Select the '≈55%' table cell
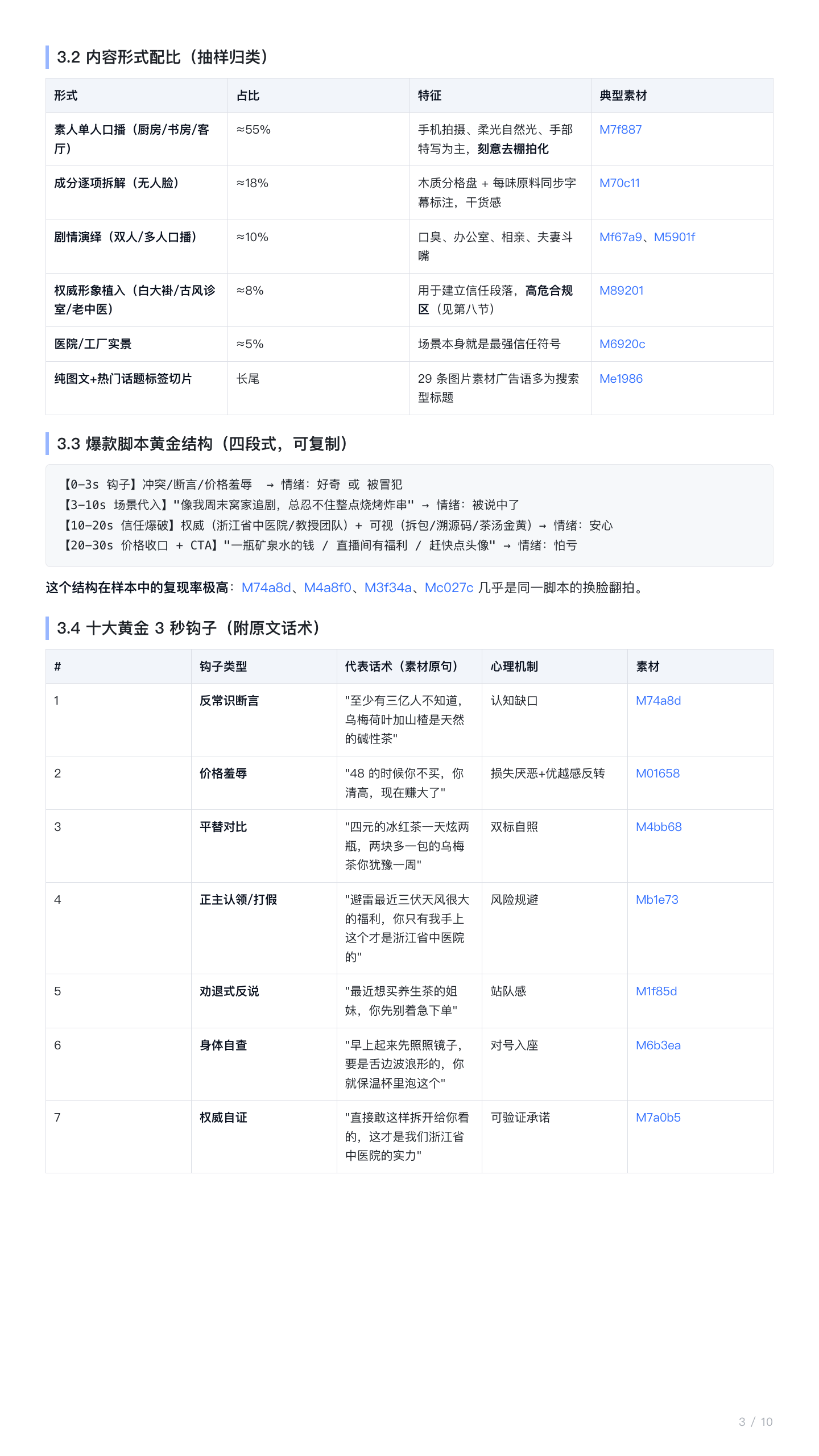Image resolution: width=819 pixels, height=1456 pixels. coord(318,139)
